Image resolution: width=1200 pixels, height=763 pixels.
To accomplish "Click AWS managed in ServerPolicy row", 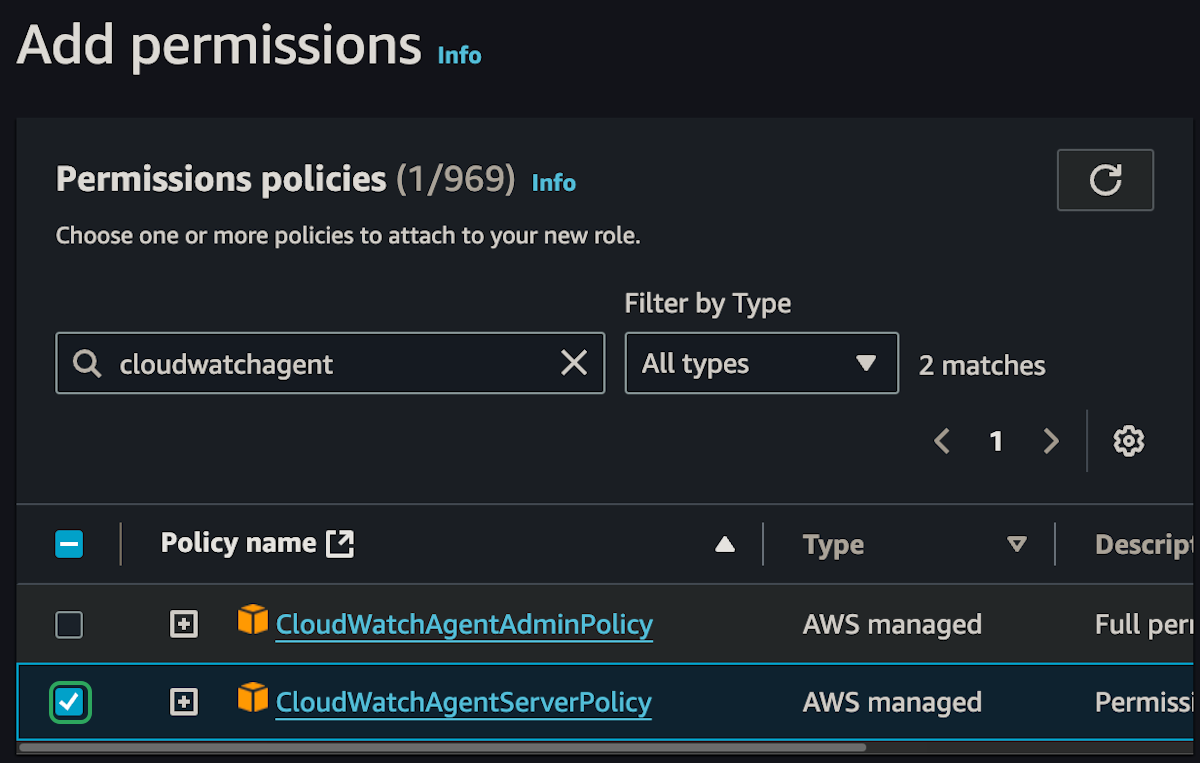I will tap(892, 702).
